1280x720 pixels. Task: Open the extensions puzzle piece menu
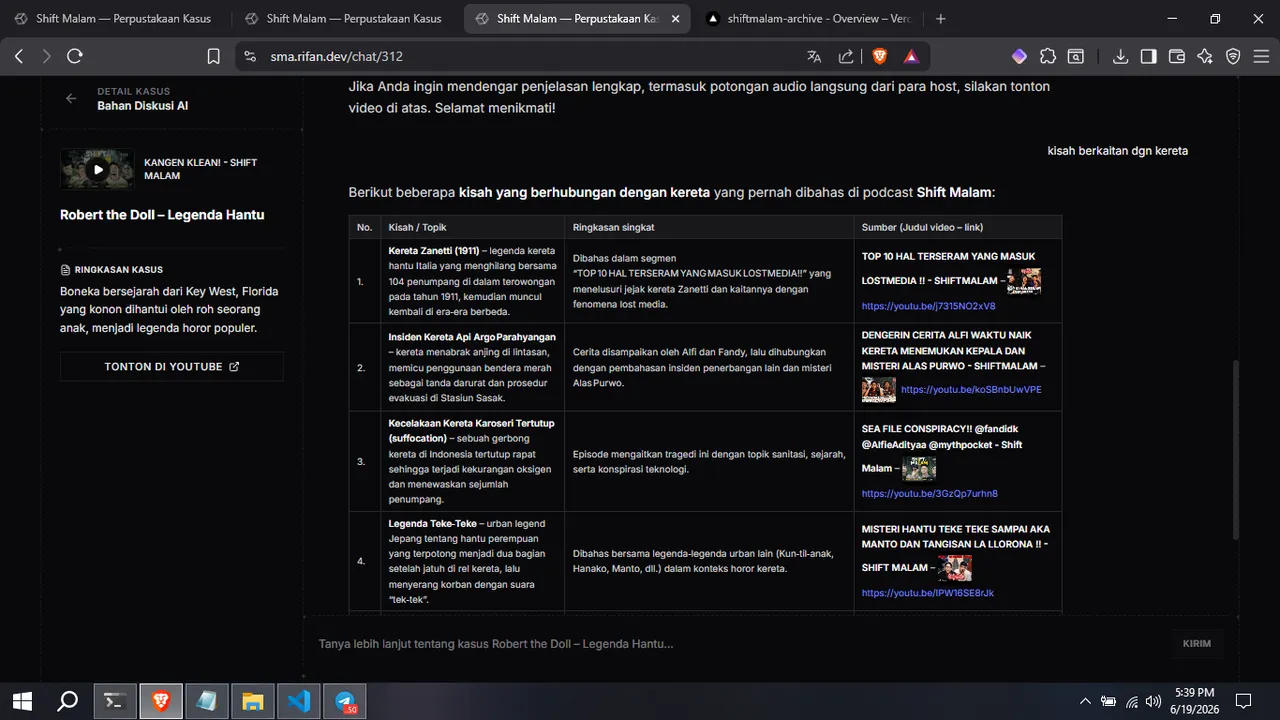pos(1047,57)
